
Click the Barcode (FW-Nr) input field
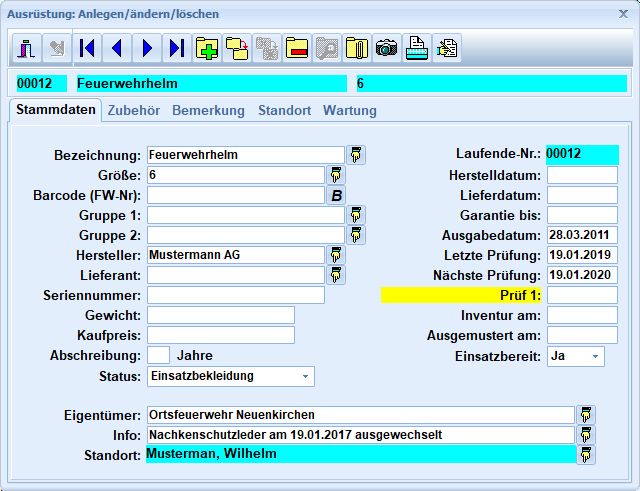pos(236,195)
